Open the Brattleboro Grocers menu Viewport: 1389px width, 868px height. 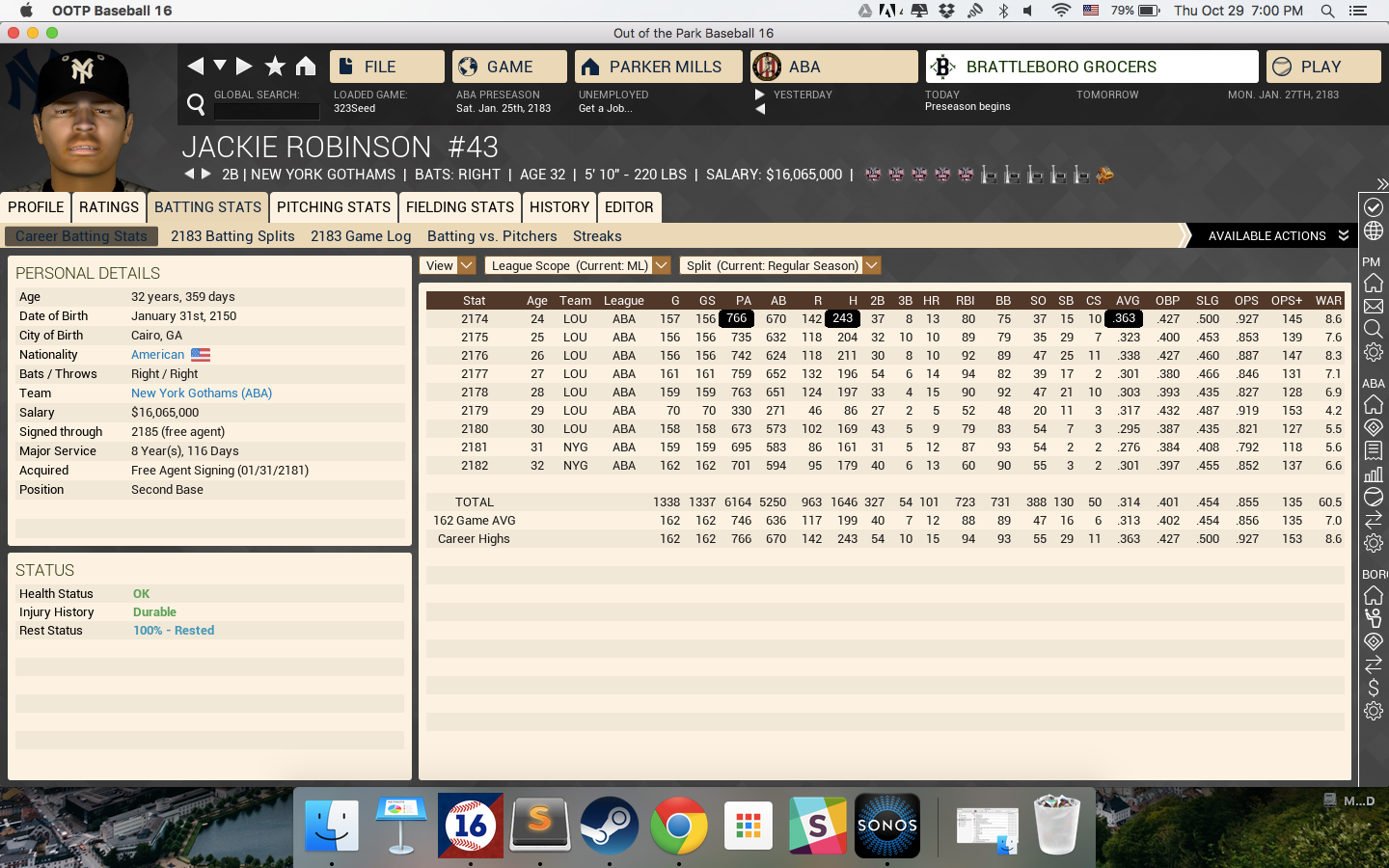[1092, 67]
